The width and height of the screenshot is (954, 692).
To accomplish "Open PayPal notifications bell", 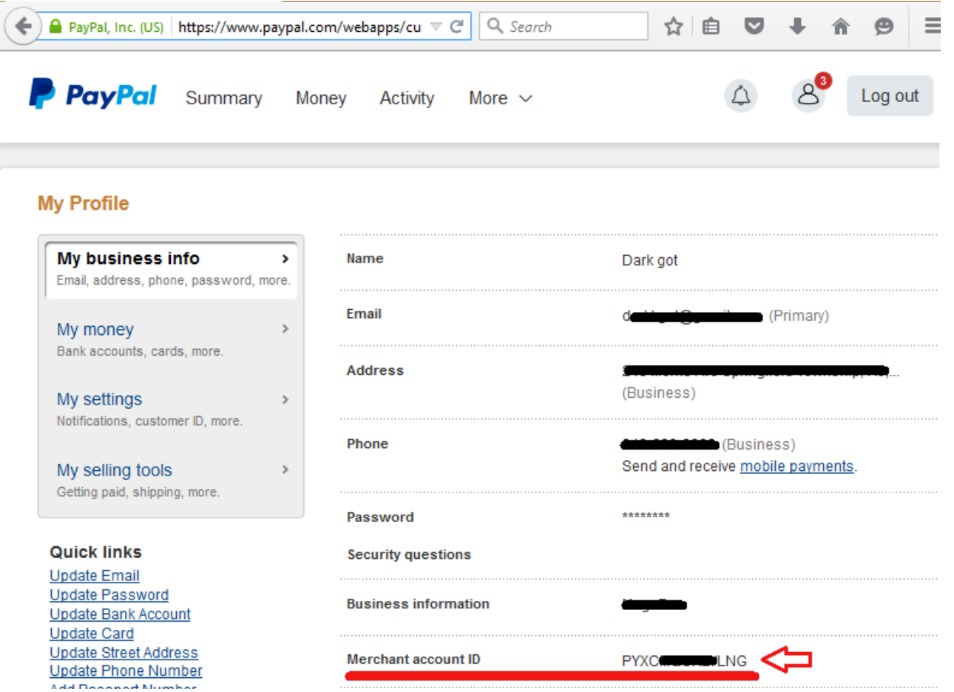I will coord(741,96).
